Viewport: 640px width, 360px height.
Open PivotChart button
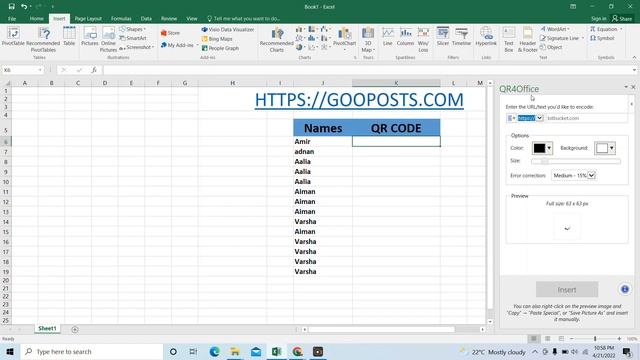[x=344, y=38]
